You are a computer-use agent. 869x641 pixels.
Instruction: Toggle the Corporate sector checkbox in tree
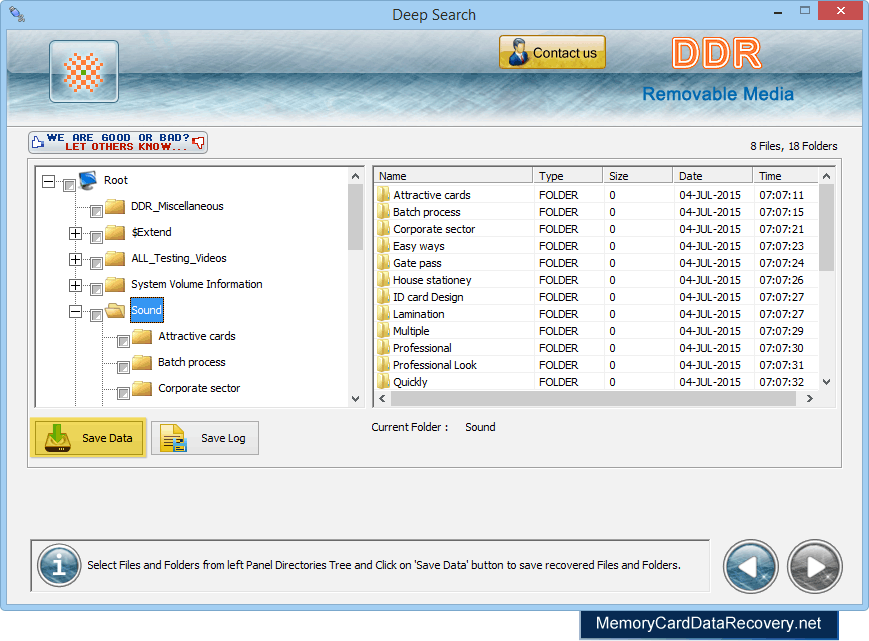[x=123, y=393]
